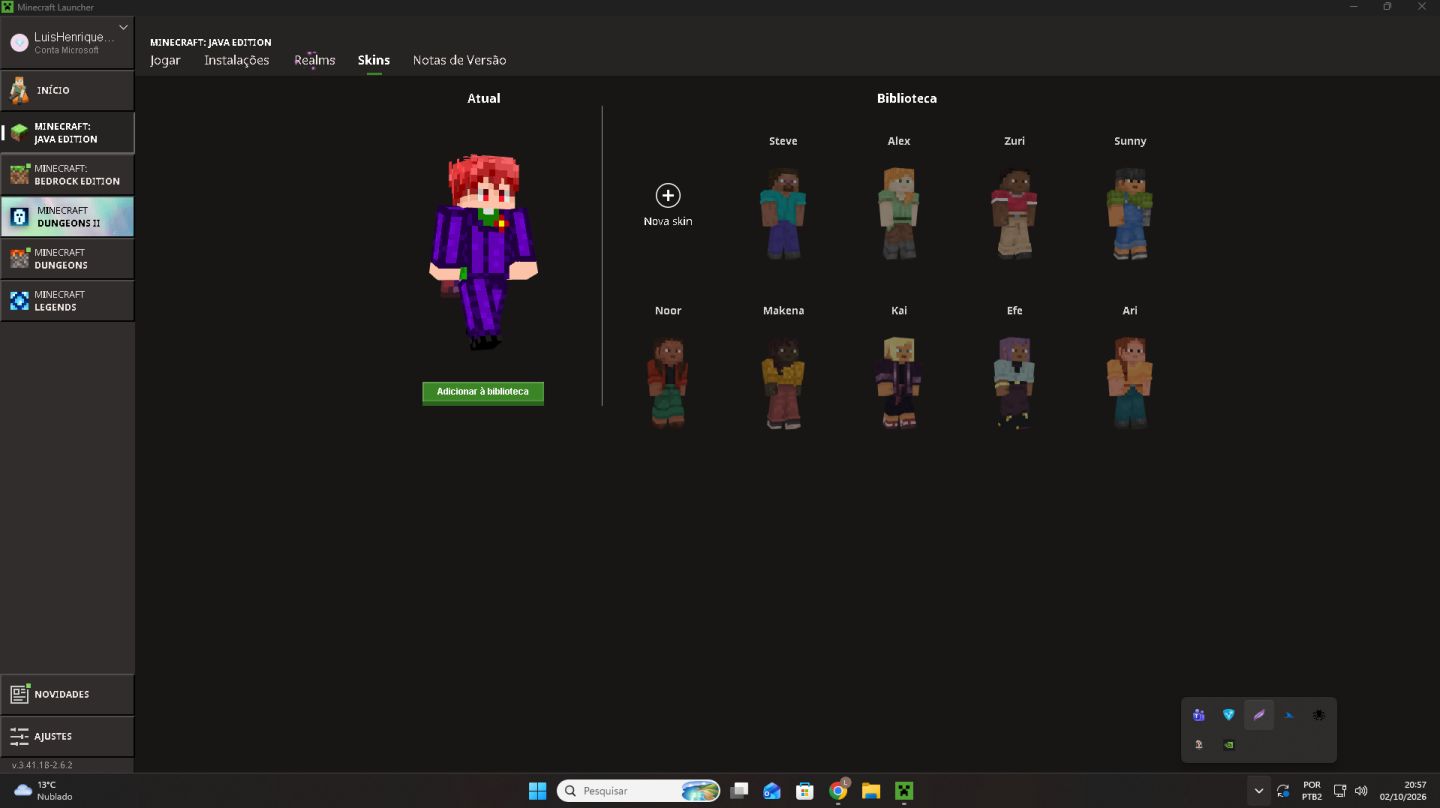Open Google Chrome from taskbar
This screenshot has height=808, width=1440.
838,791
